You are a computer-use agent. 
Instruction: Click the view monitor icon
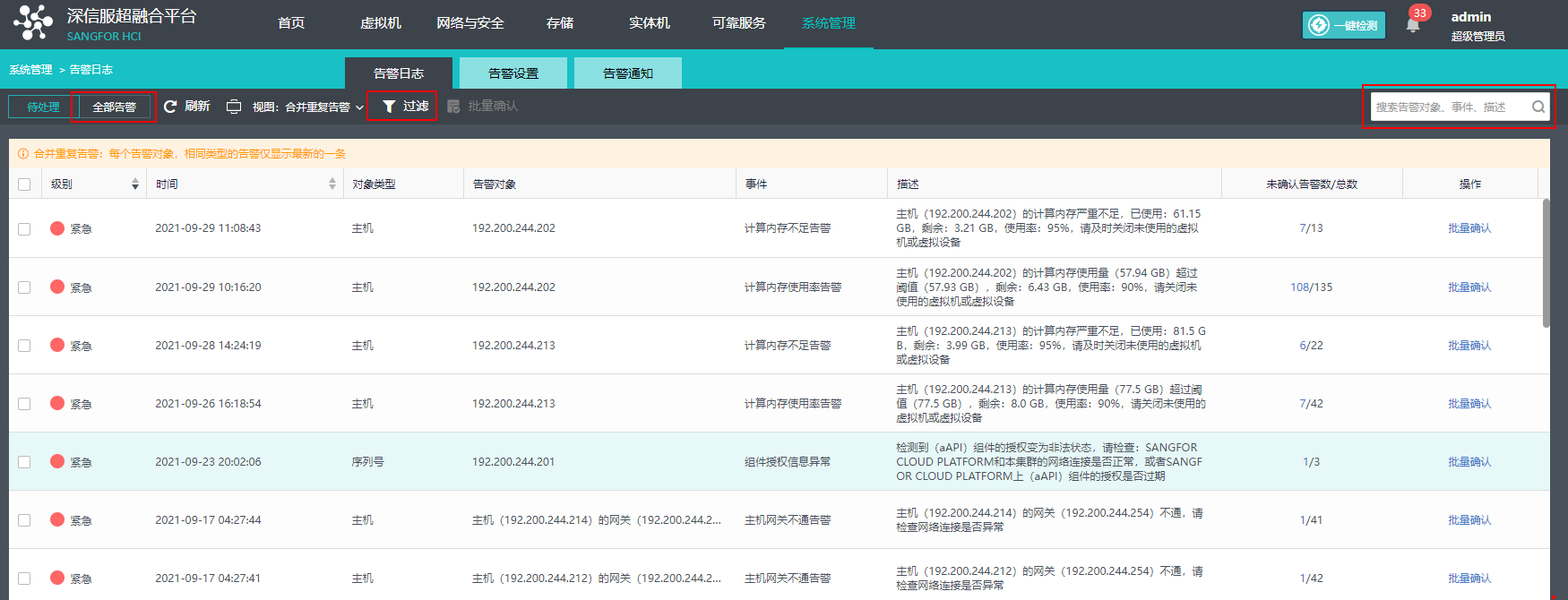pyautogui.click(x=234, y=107)
